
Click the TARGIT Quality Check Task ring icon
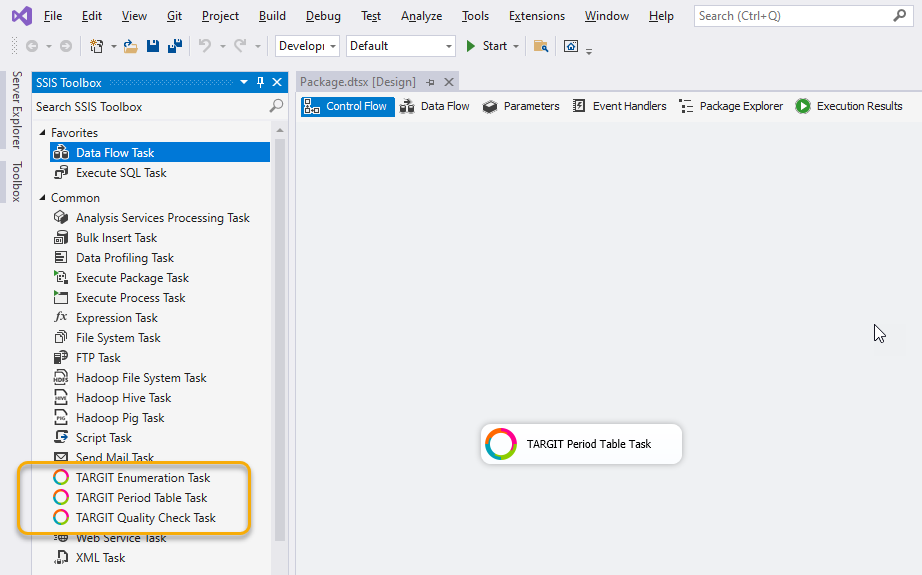(x=61, y=517)
